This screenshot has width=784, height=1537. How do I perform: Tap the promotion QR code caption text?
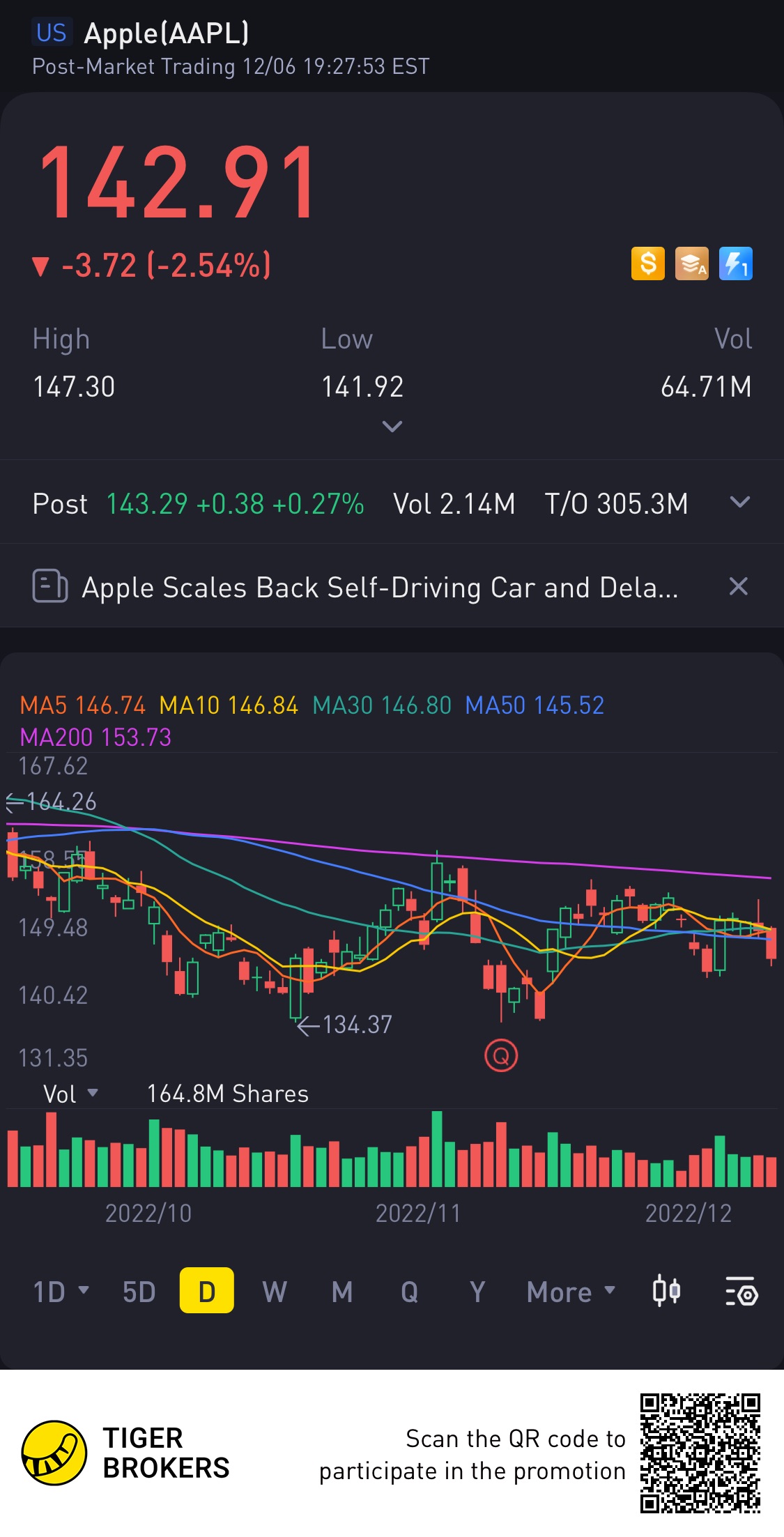472,1455
